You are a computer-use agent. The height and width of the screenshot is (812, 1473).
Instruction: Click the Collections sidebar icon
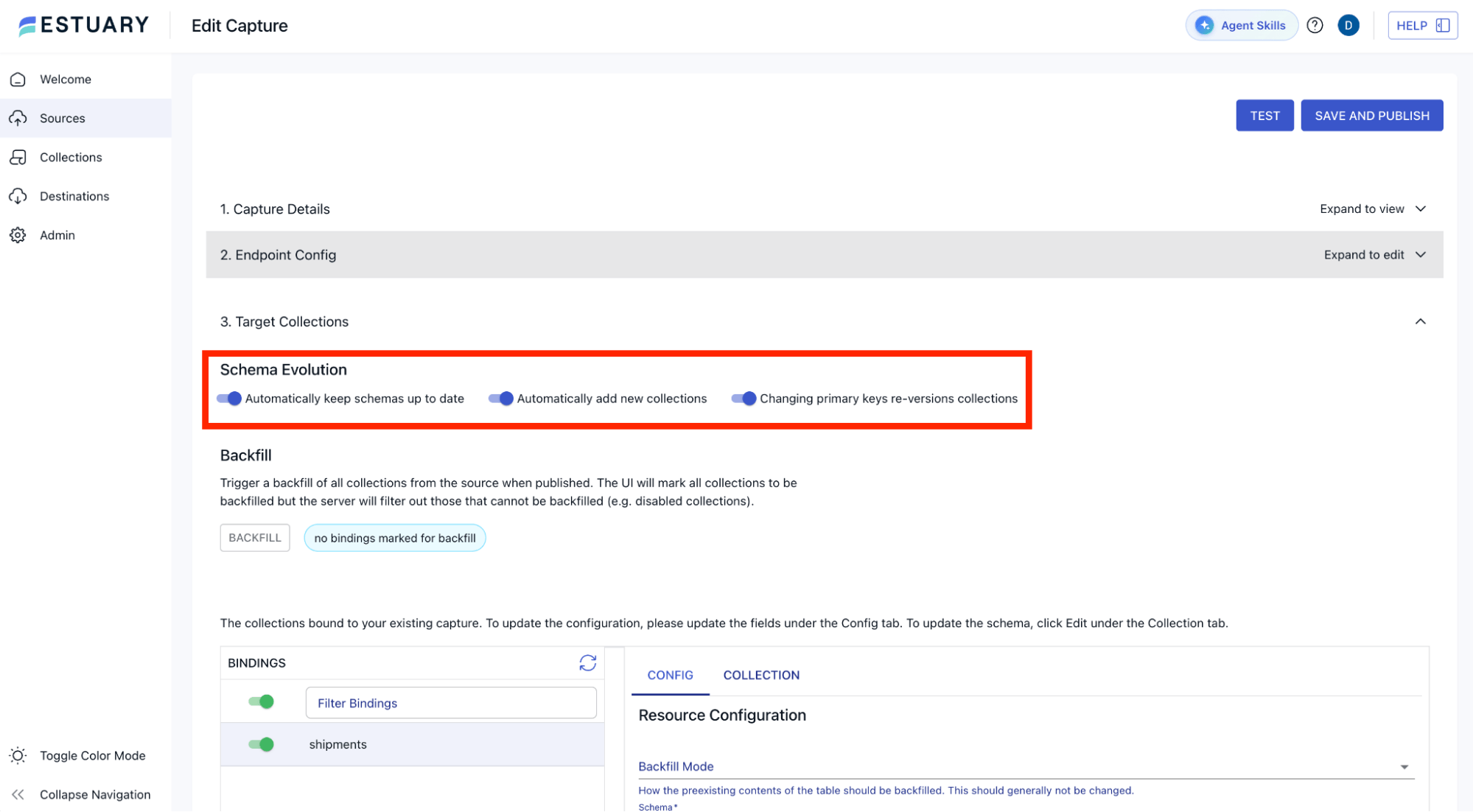pos(18,157)
